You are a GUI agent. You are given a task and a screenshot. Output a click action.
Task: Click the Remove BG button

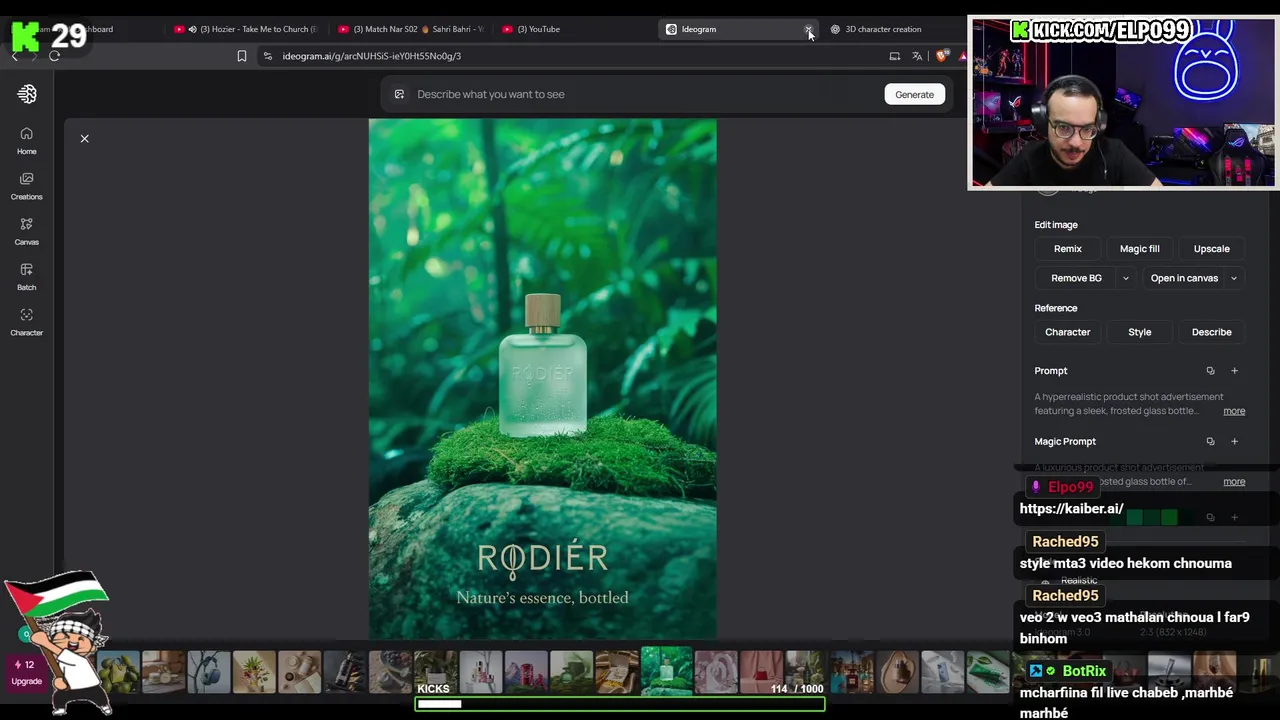click(x=1076, y=278)
